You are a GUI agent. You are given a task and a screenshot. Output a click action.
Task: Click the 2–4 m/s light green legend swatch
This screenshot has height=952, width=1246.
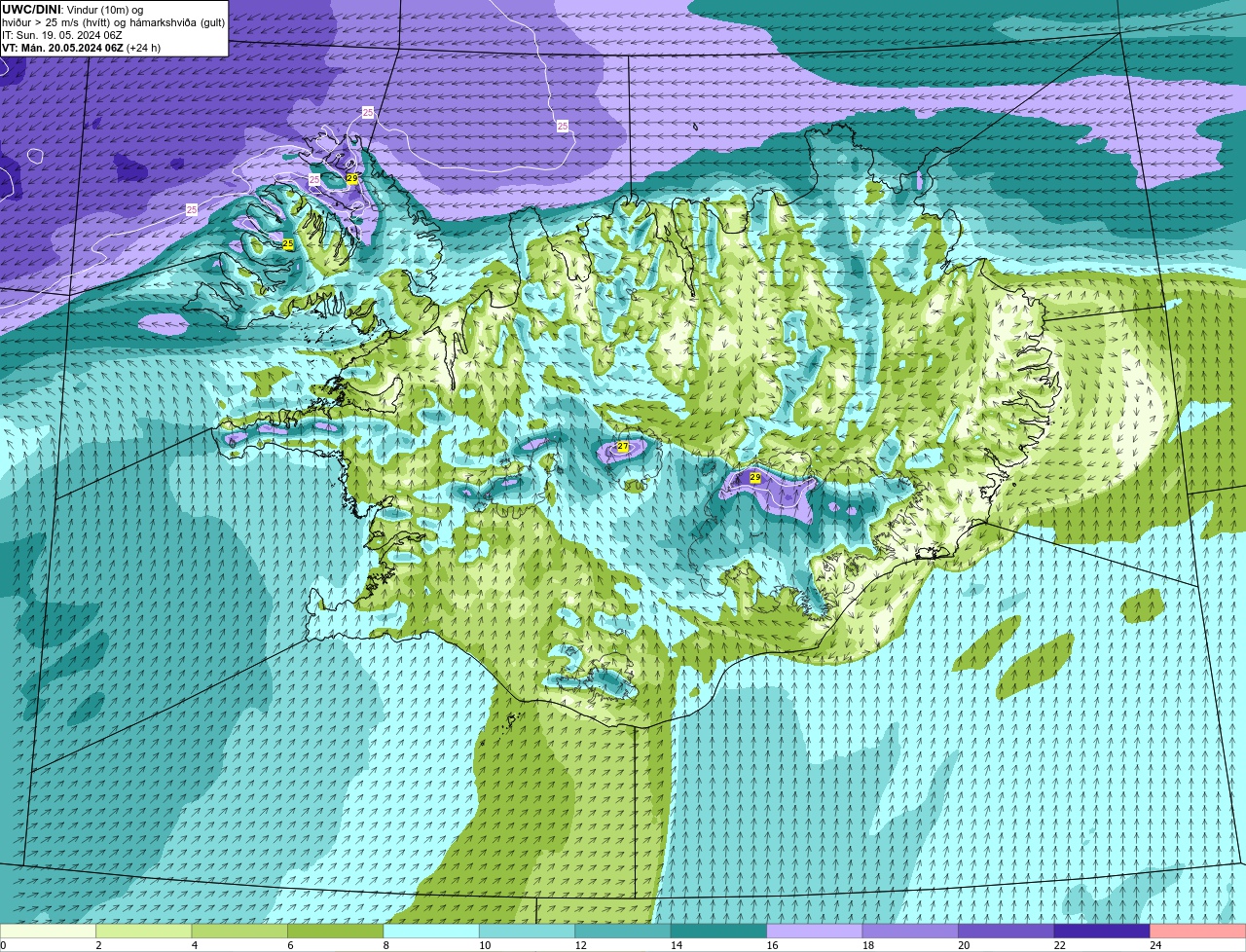point(144,932)
